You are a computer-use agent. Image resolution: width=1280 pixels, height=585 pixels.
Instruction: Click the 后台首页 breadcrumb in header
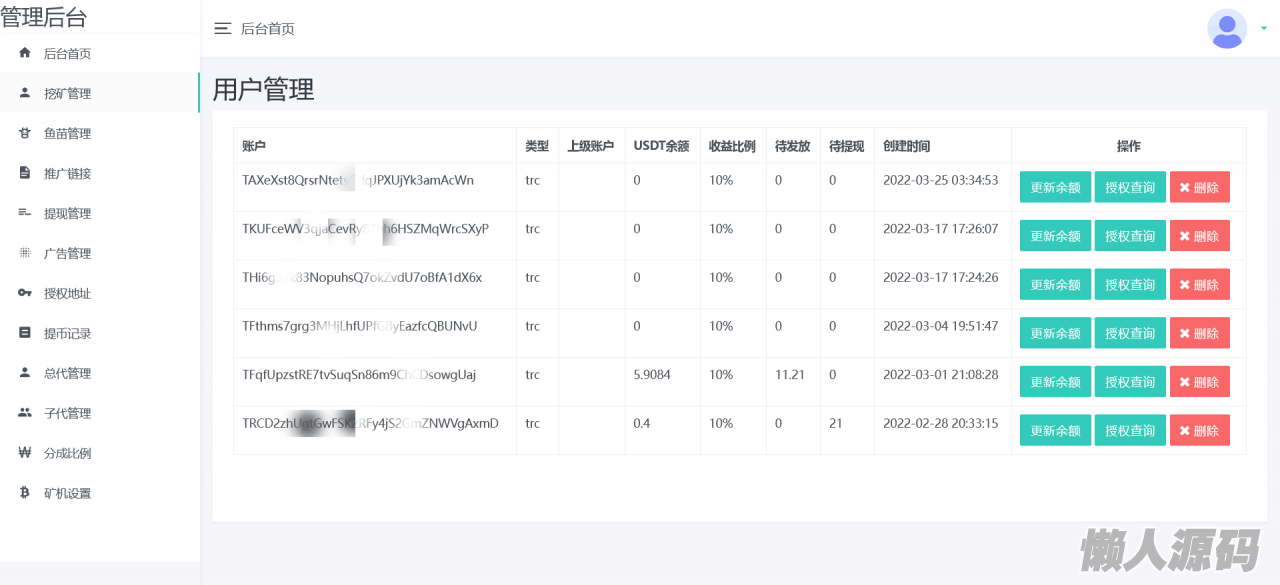coord(268,29)
